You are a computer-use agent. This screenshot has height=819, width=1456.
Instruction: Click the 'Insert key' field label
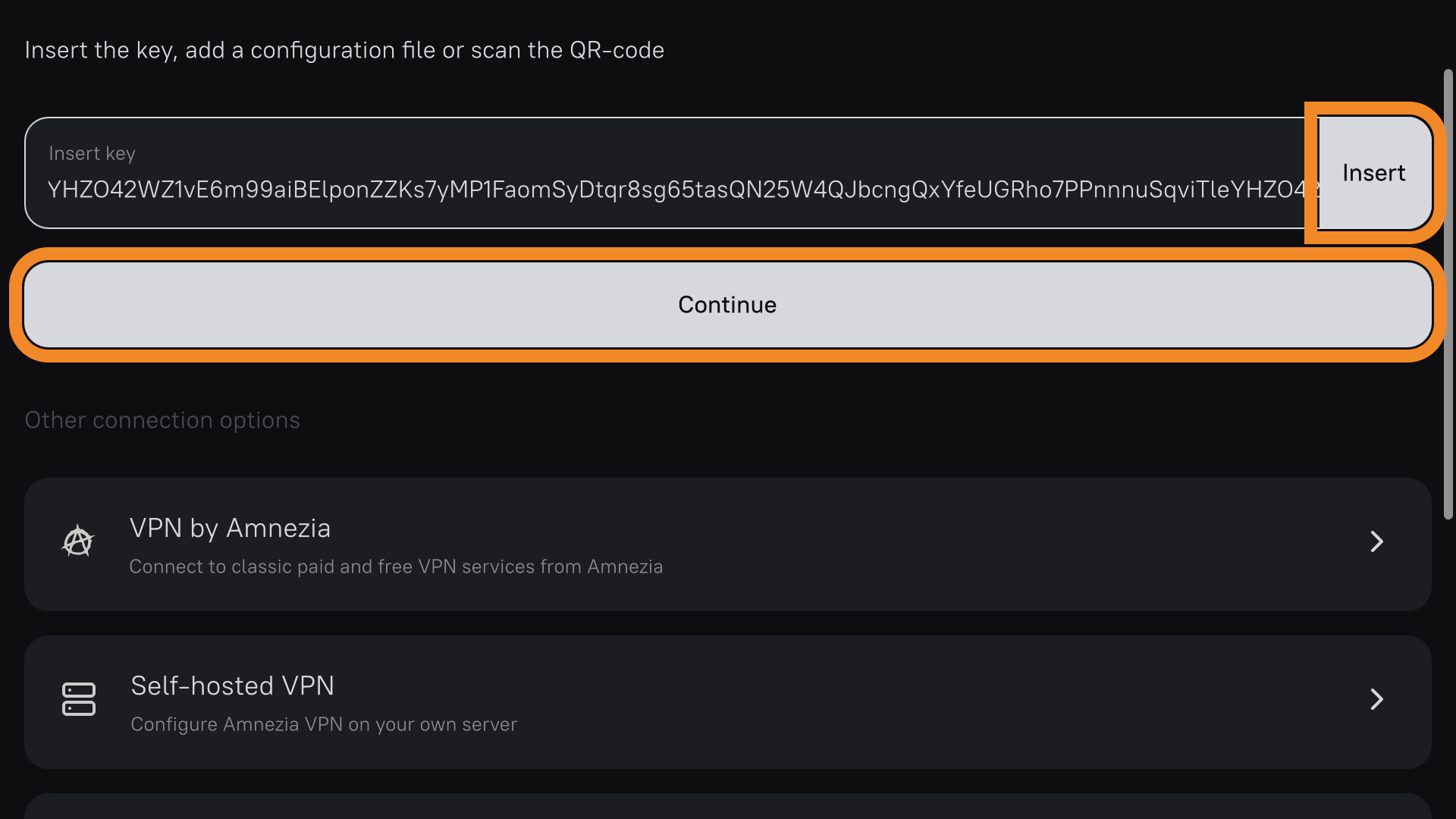click(x=92, y=154)
